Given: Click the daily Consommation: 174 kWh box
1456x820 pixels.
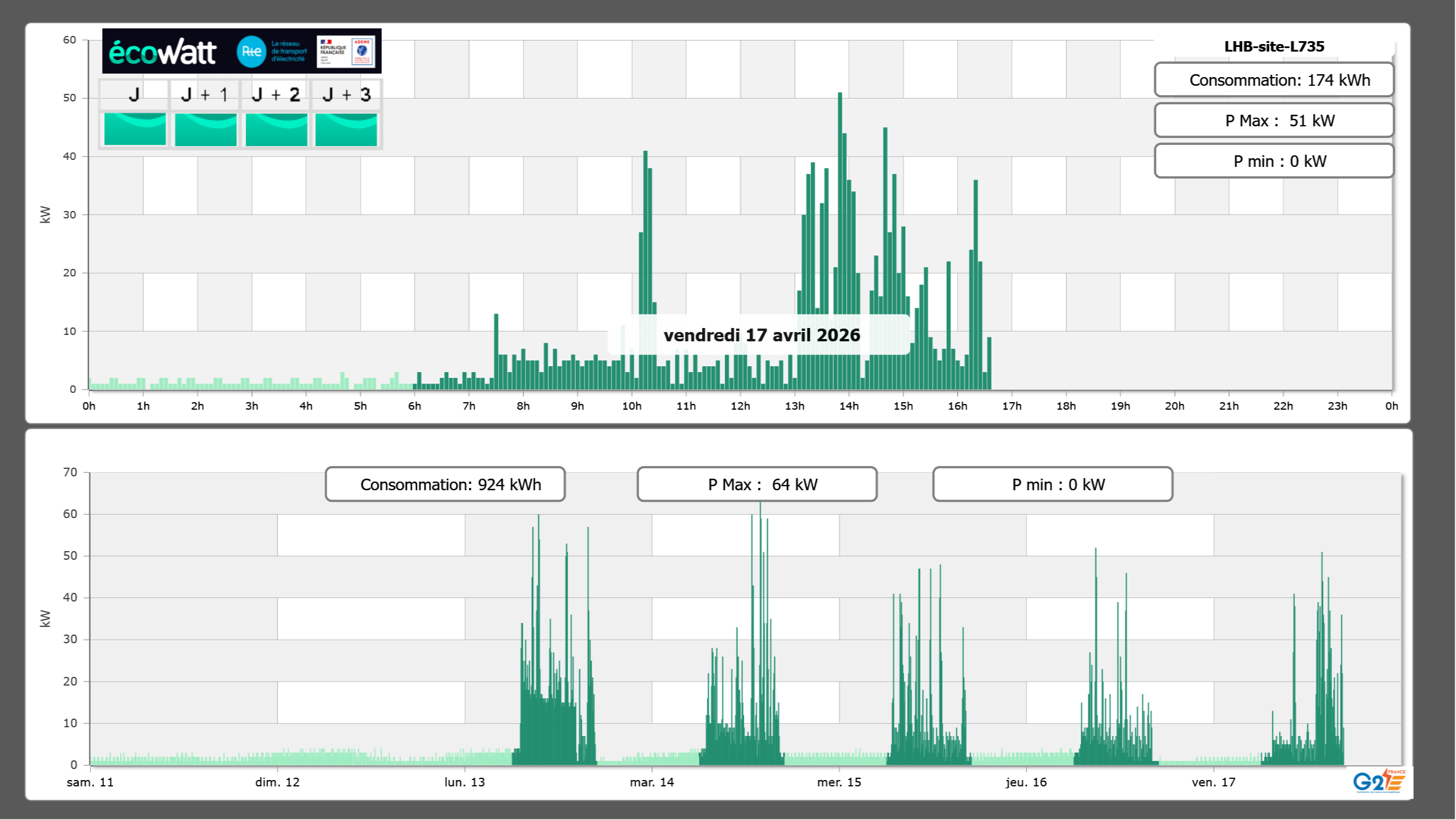Looking at the screenshot, I should pos(1274,80).
